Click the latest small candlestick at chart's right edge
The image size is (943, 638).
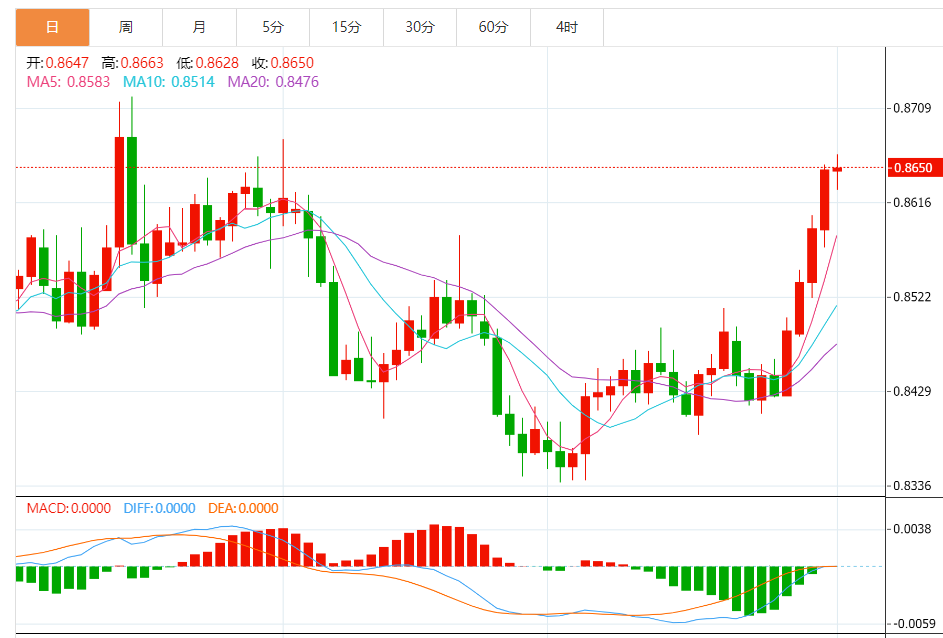click(x=837, y=170)
